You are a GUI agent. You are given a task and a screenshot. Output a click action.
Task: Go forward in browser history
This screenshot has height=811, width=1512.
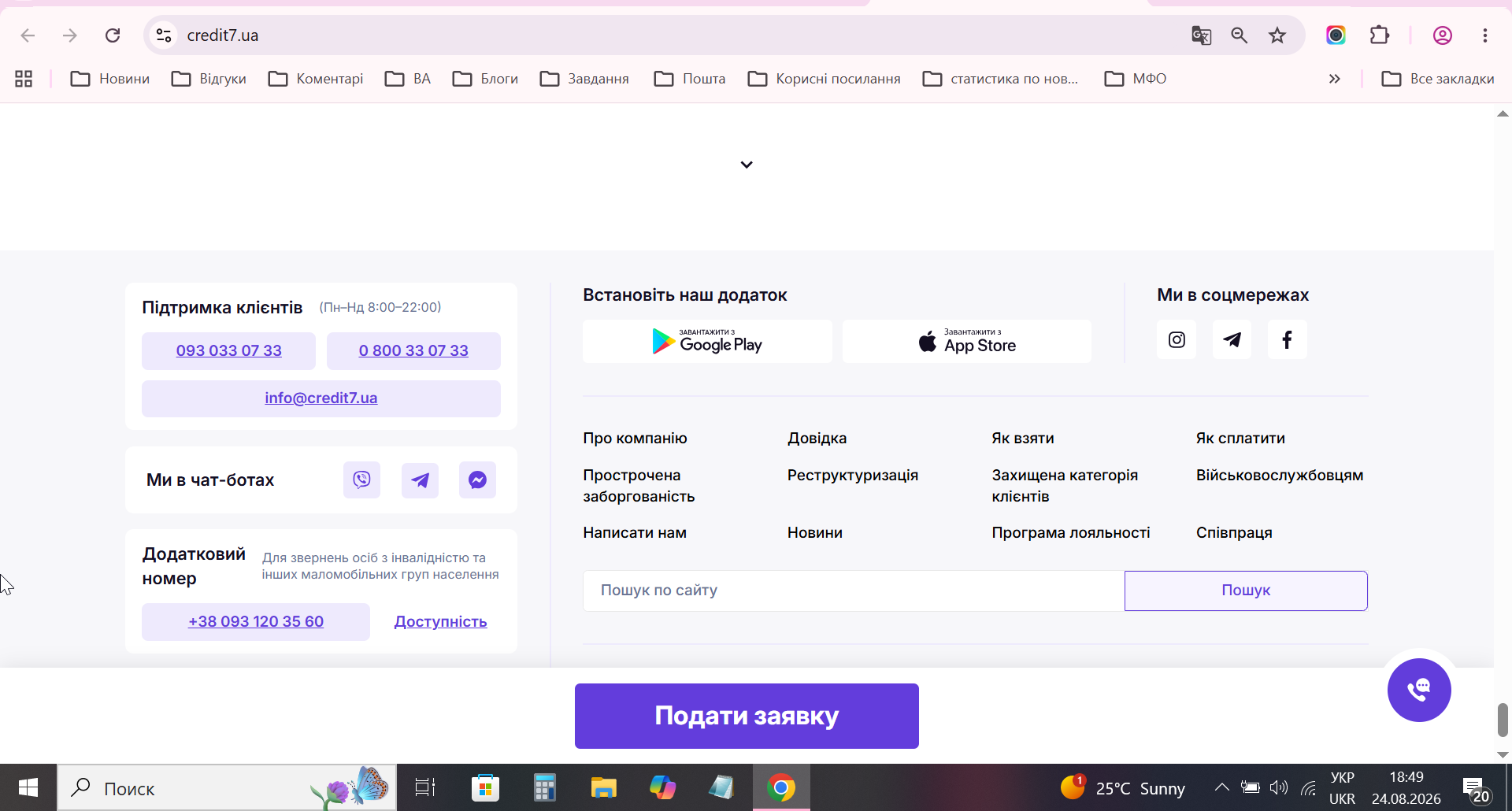pyautogui.click(x=70, y=35)
